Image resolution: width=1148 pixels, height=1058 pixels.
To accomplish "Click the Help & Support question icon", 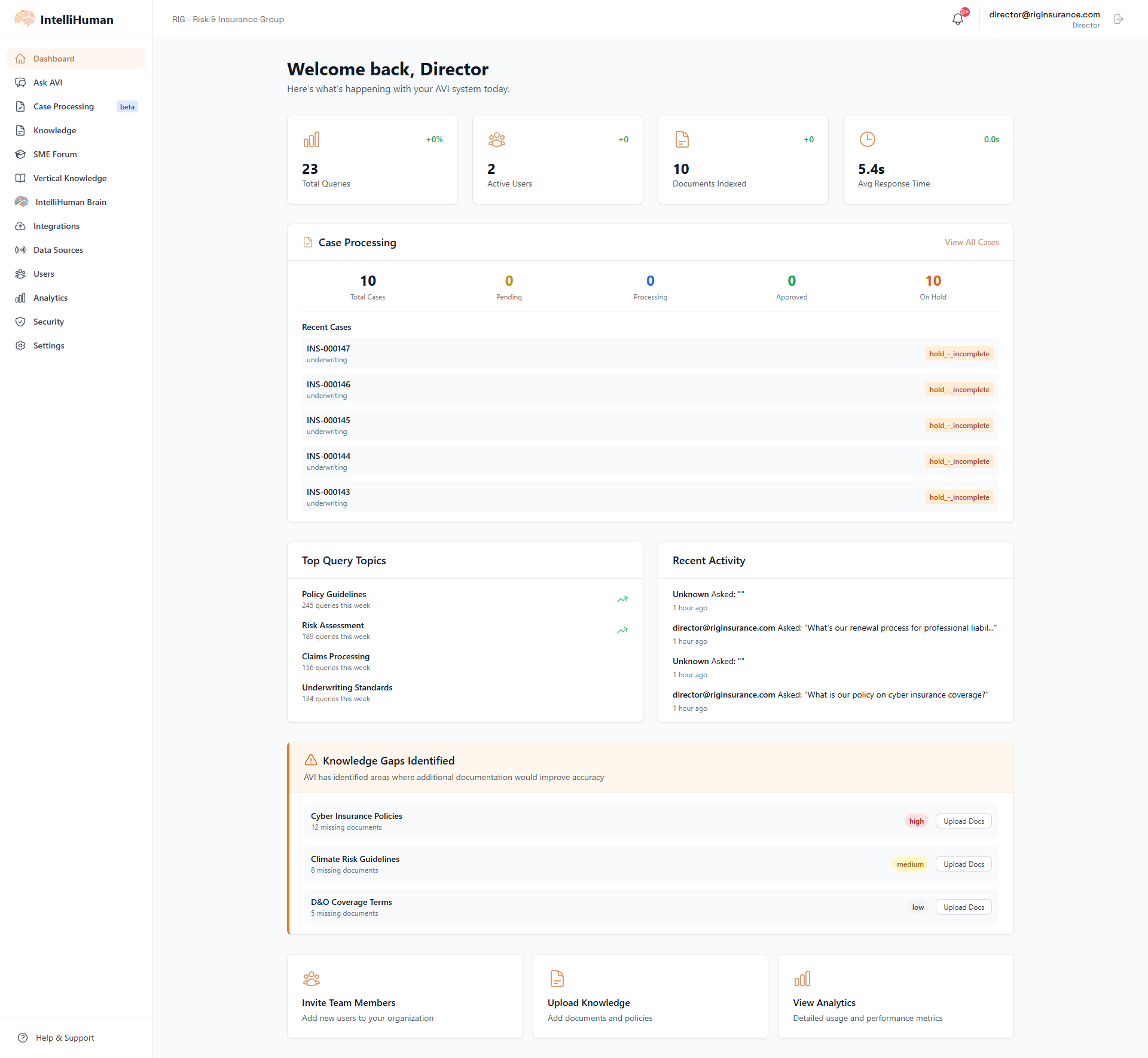I will click(23, 1038).
